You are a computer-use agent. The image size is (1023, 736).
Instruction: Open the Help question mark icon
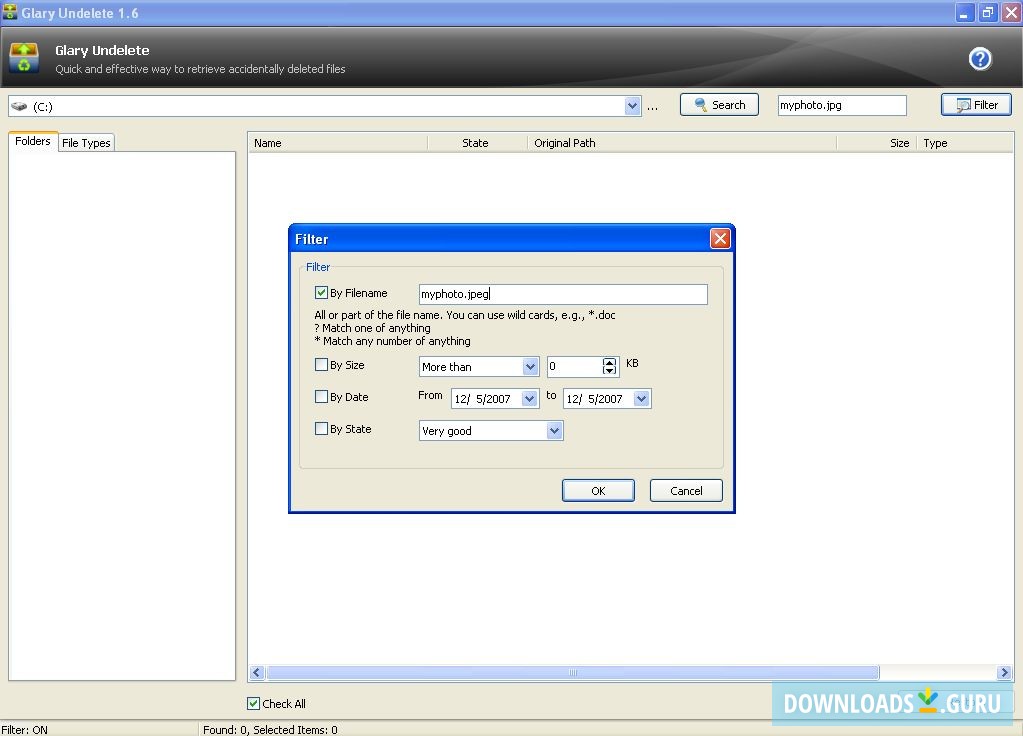click(979, 58)
